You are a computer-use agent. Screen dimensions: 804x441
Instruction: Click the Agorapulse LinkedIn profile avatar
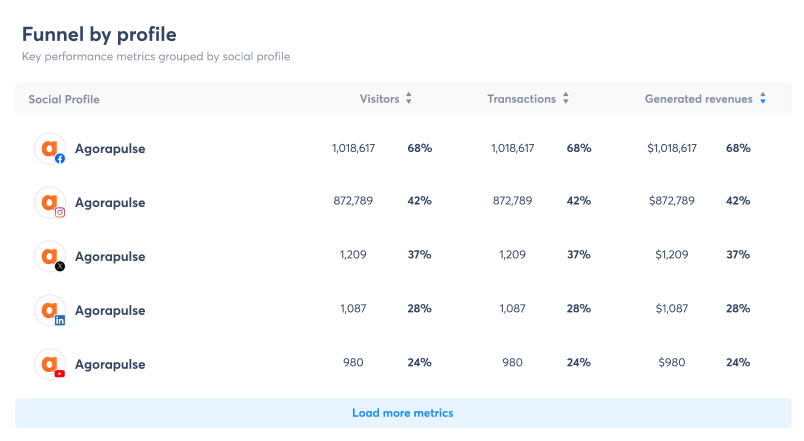(x=49, y=310)
